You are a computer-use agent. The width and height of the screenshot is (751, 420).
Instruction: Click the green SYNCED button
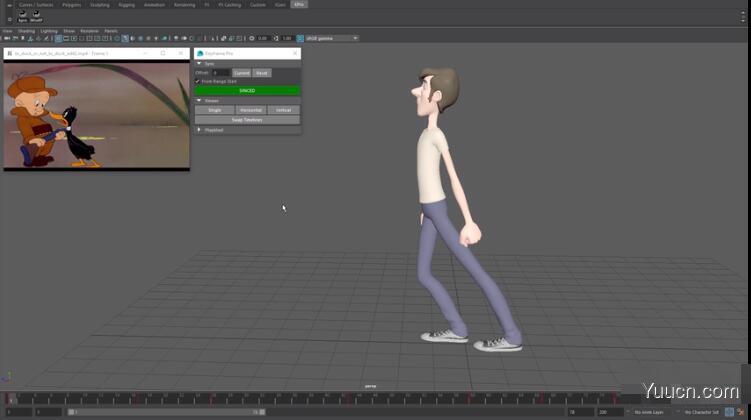click(x=247, y=91)
